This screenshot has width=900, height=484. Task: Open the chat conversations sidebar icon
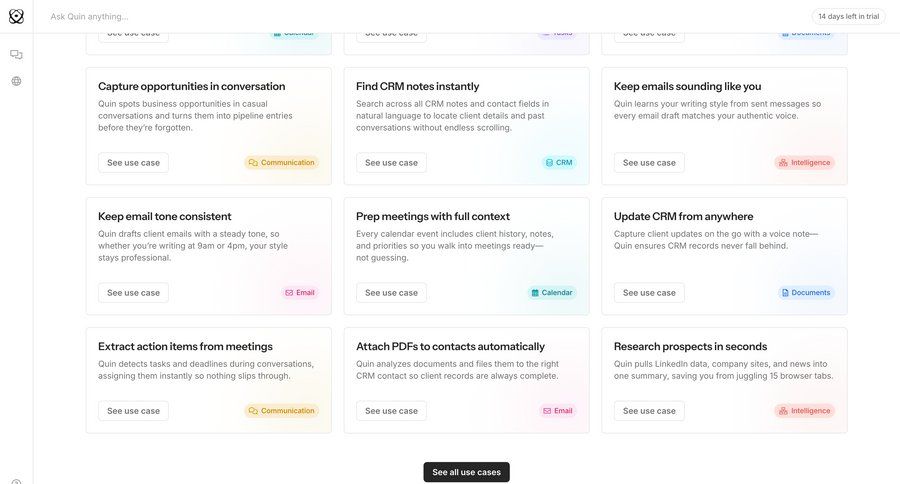tap(16, 55)
